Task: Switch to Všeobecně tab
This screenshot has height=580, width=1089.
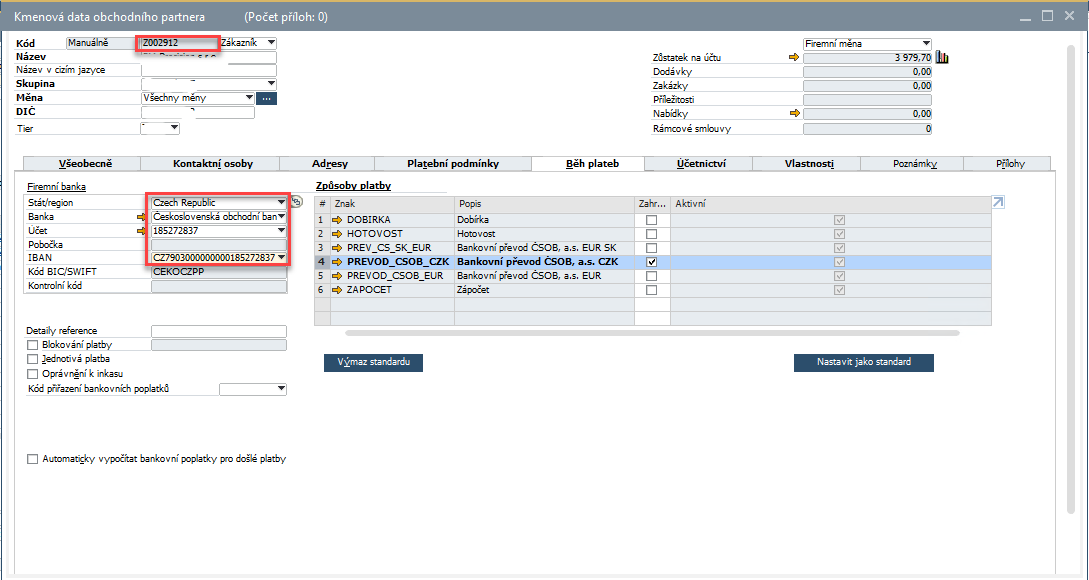Action: point(81,164)
